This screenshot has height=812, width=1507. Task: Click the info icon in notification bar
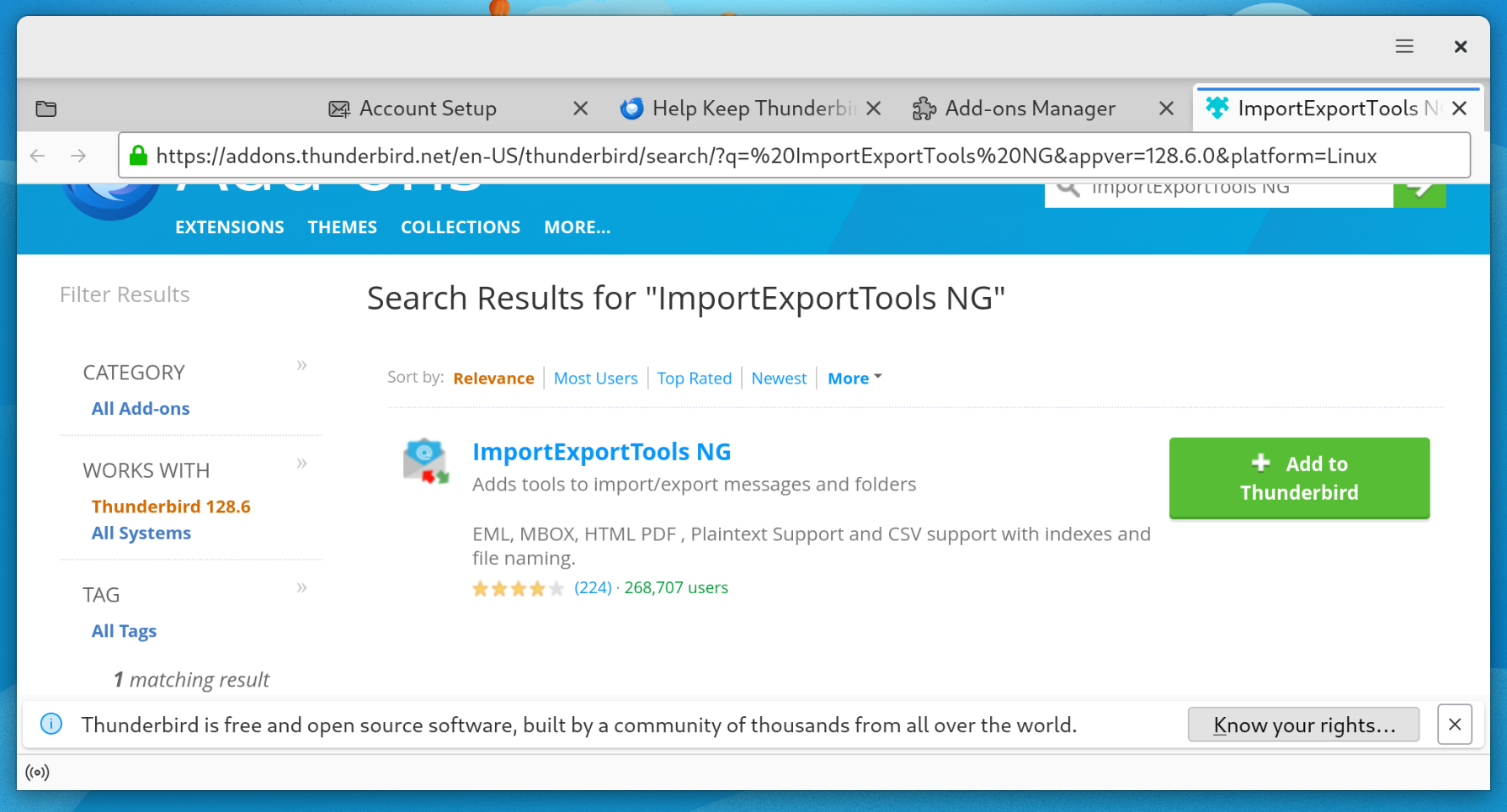(51, 724)
